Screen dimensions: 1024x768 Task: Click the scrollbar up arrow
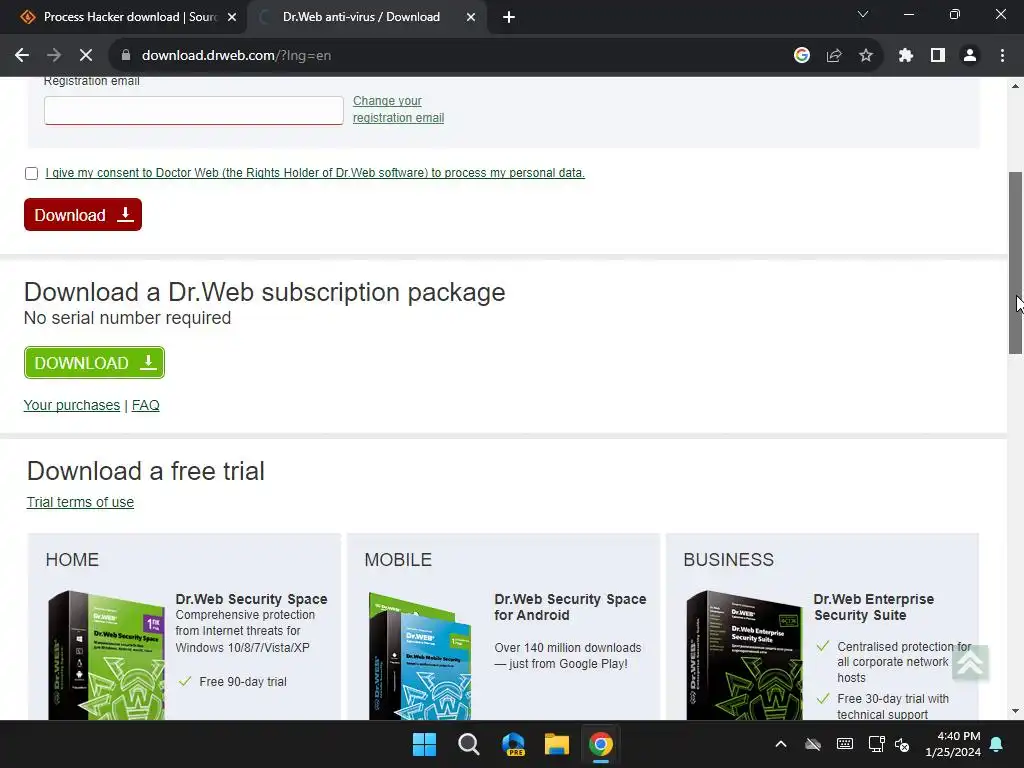(1015, 86)
